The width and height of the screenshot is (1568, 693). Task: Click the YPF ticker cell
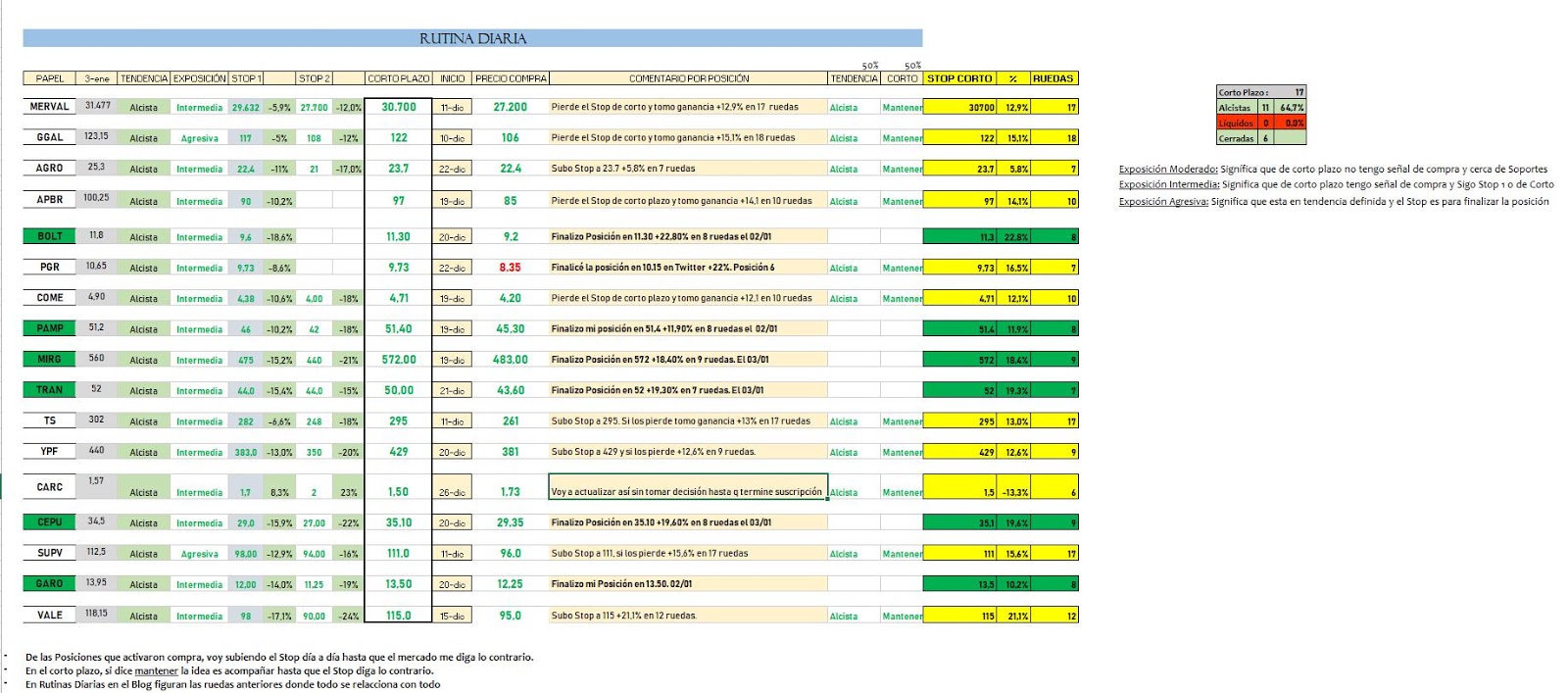tap(50, 451)
